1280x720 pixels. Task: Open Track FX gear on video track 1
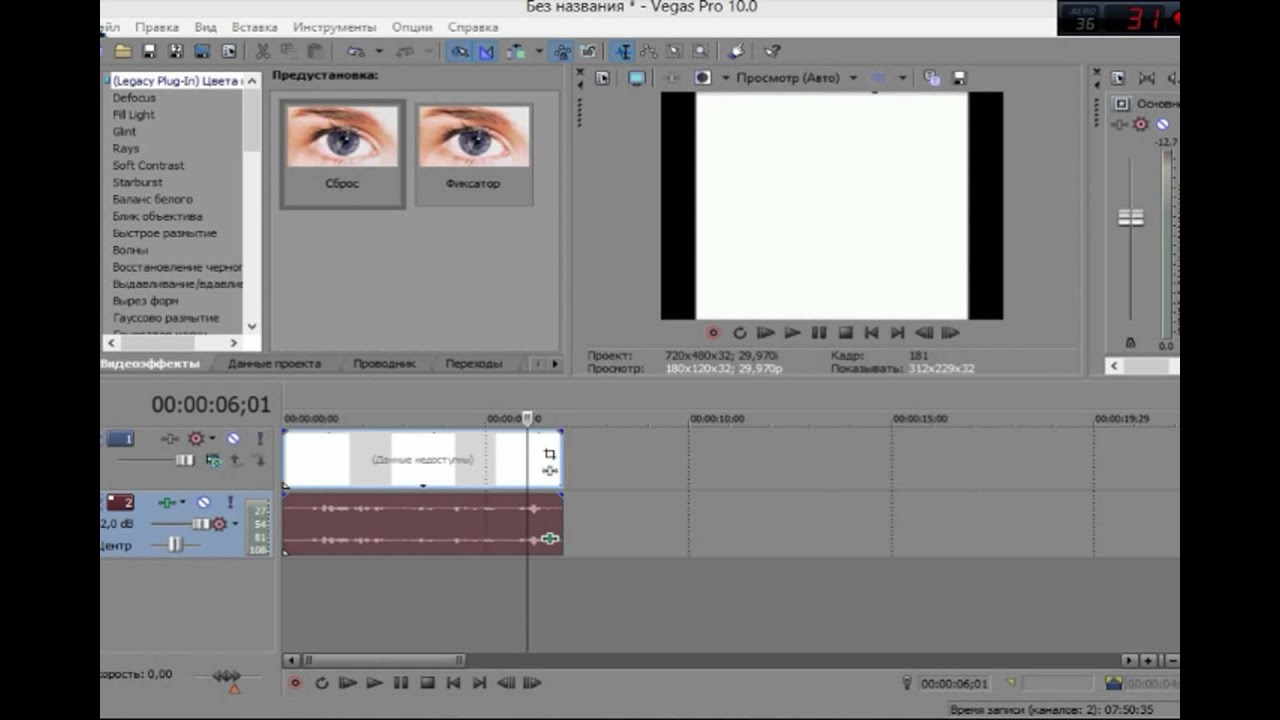pos(196,438)
